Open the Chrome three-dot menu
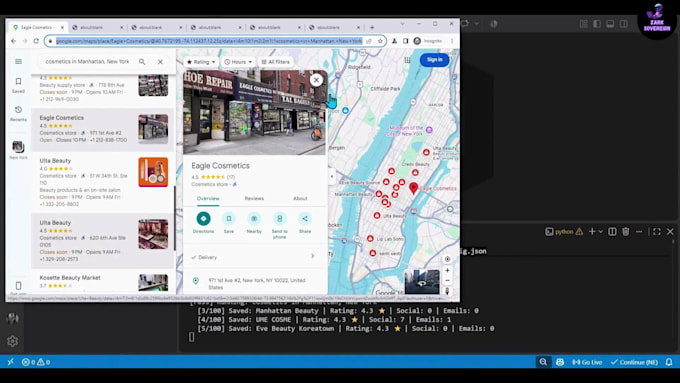Viewport: 680px width, 383px height. 452,41
